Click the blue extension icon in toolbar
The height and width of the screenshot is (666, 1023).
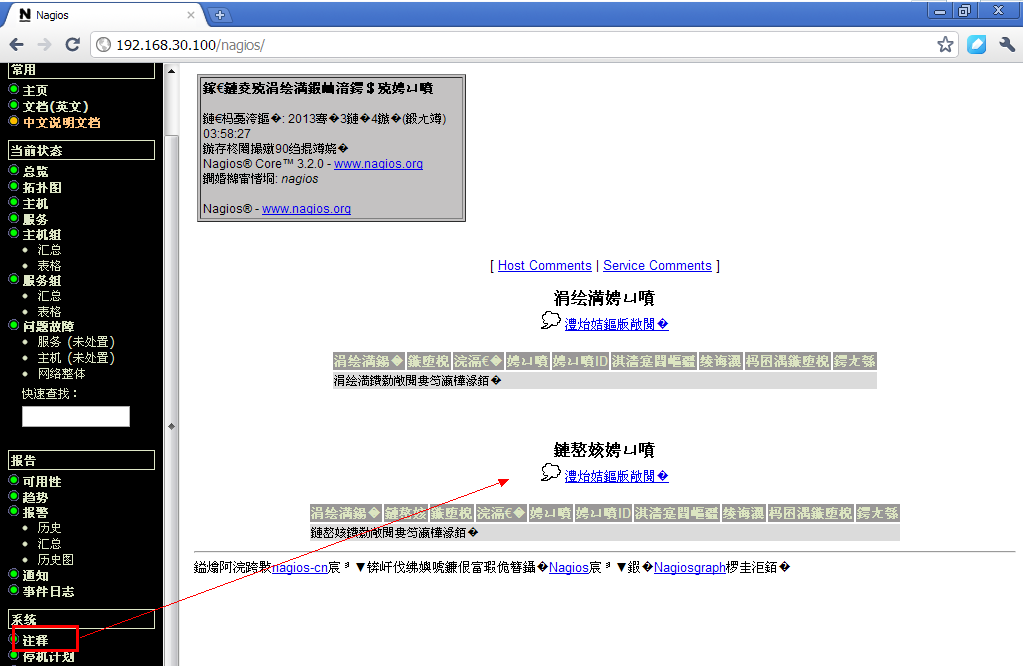pyautogui.click(x=976, y=44)
